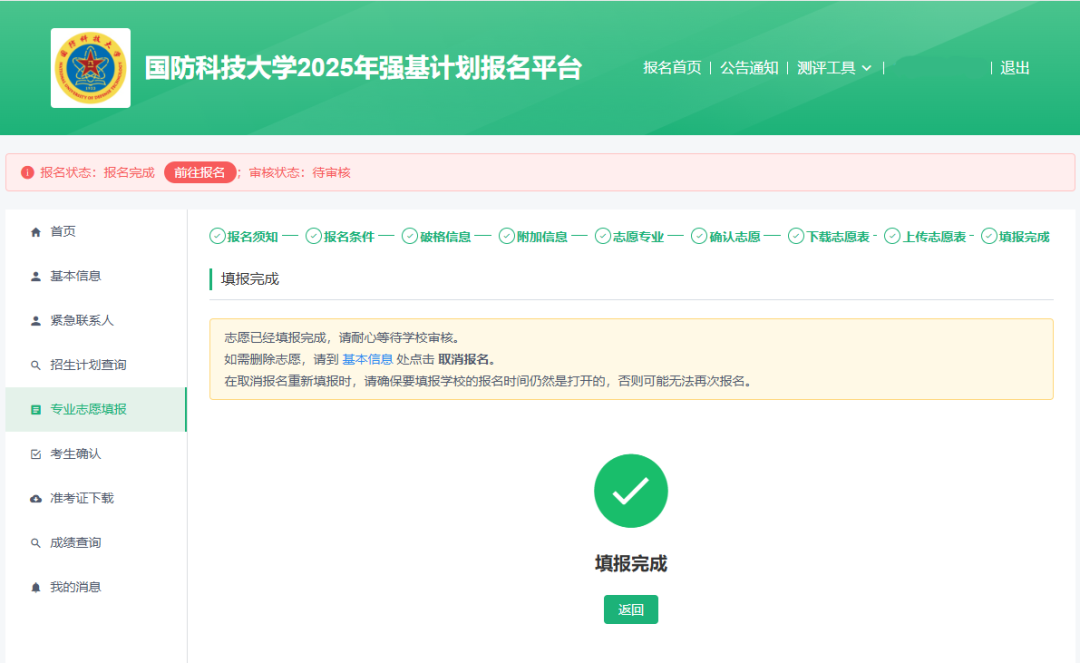Click the check circle for 报名条件 step
Viewport: 1080px width, 663px height.
tap(314, 237)
